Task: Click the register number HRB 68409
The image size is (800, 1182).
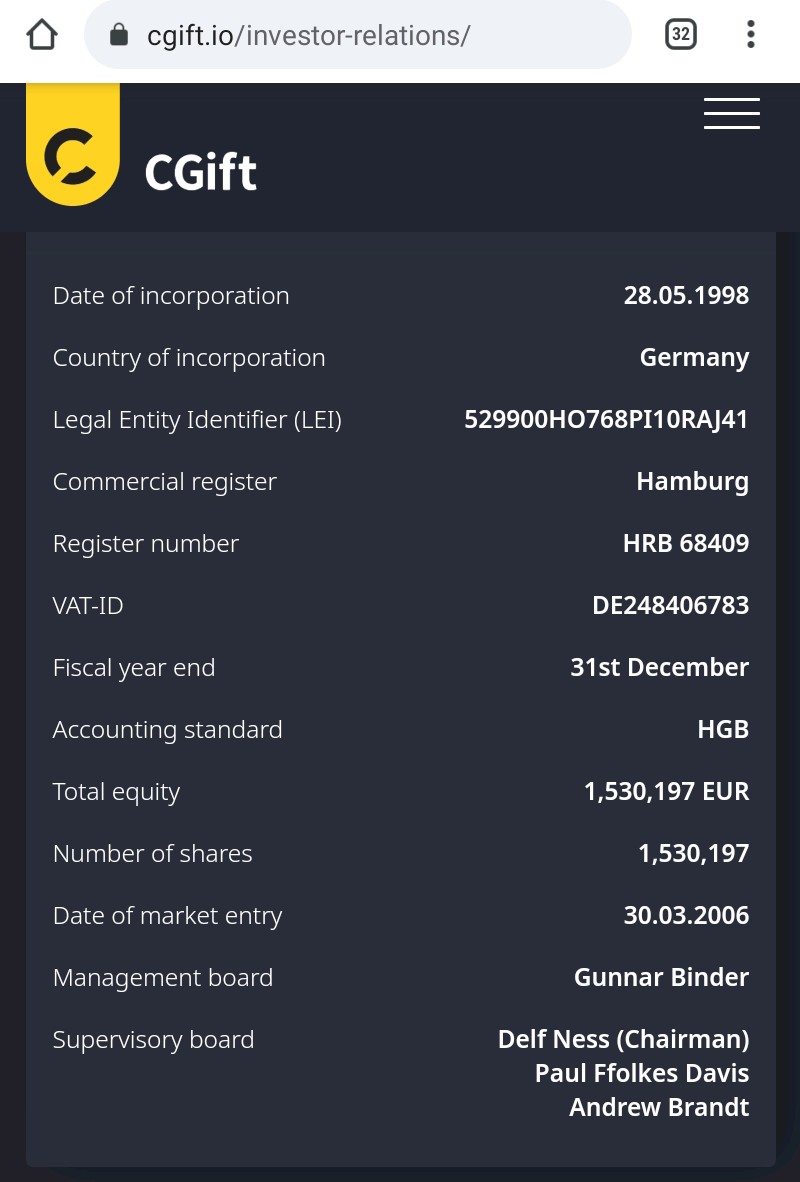Action: pos(685,543)
